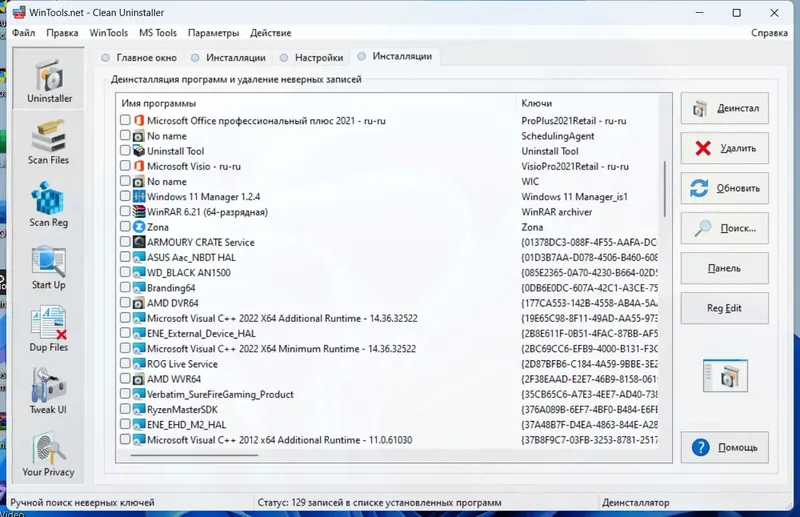Check the Microsoft Office 2021 checkbox
800x517 pixels.
(125, 120)
